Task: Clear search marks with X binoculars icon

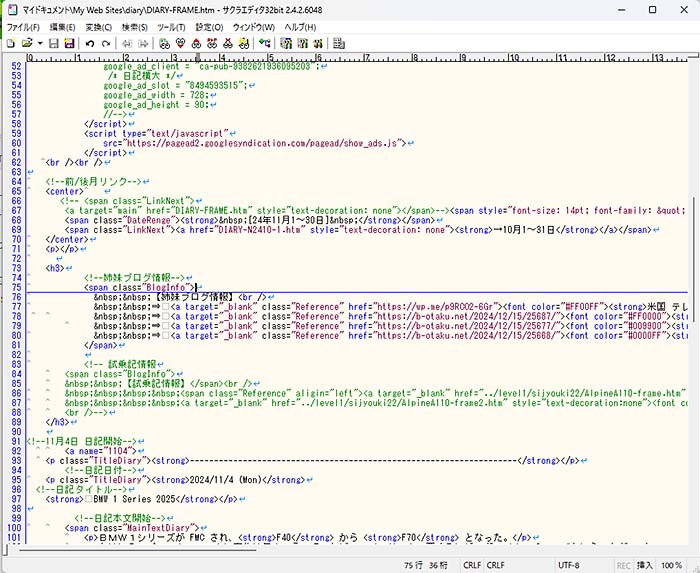Action: click(228, 43)
